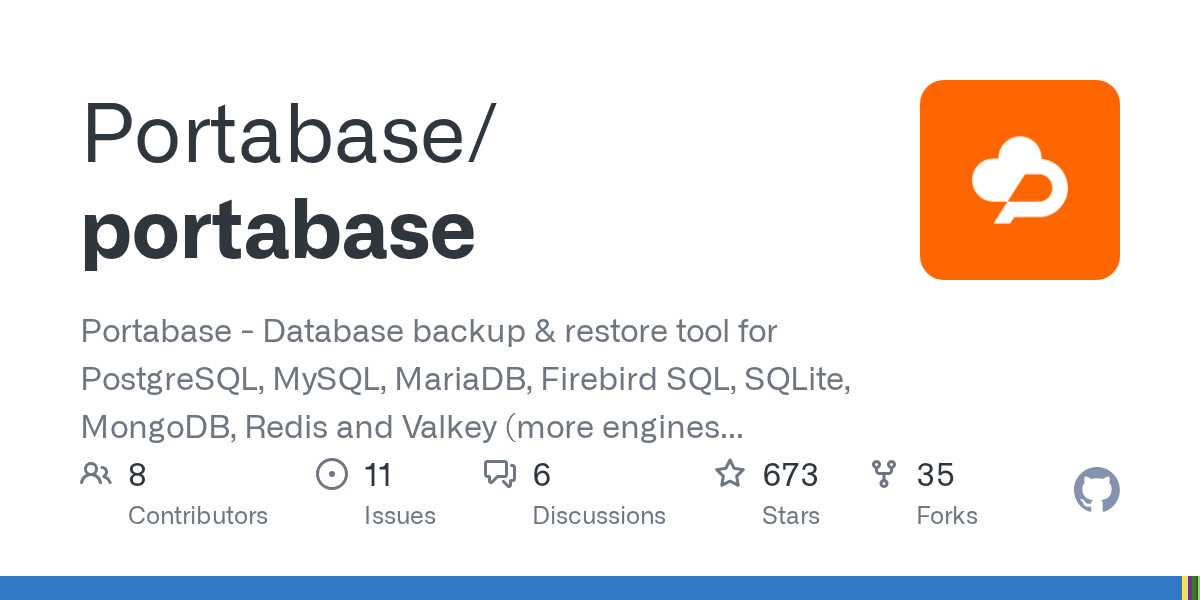Open the Contributors label
1200x600 pixels.
coord(198,516)
